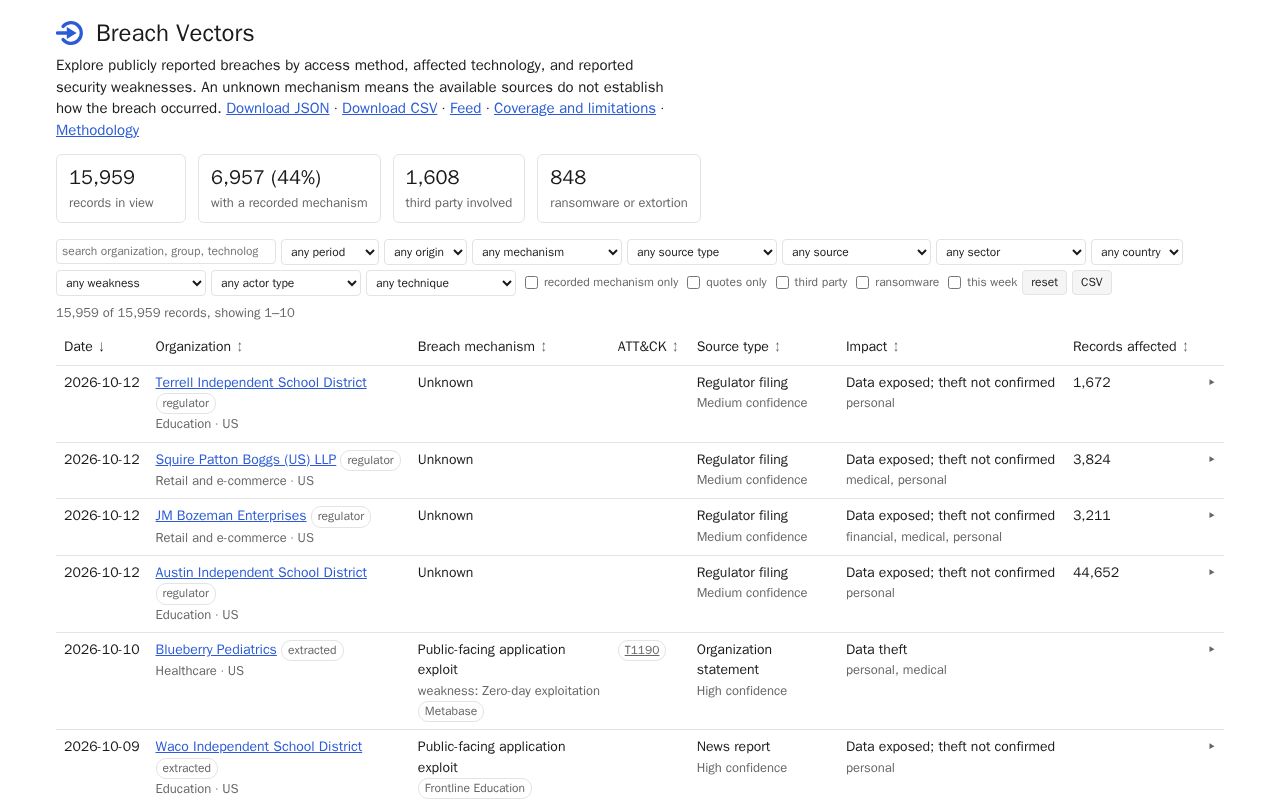Sort by Records affected column

1131,347
